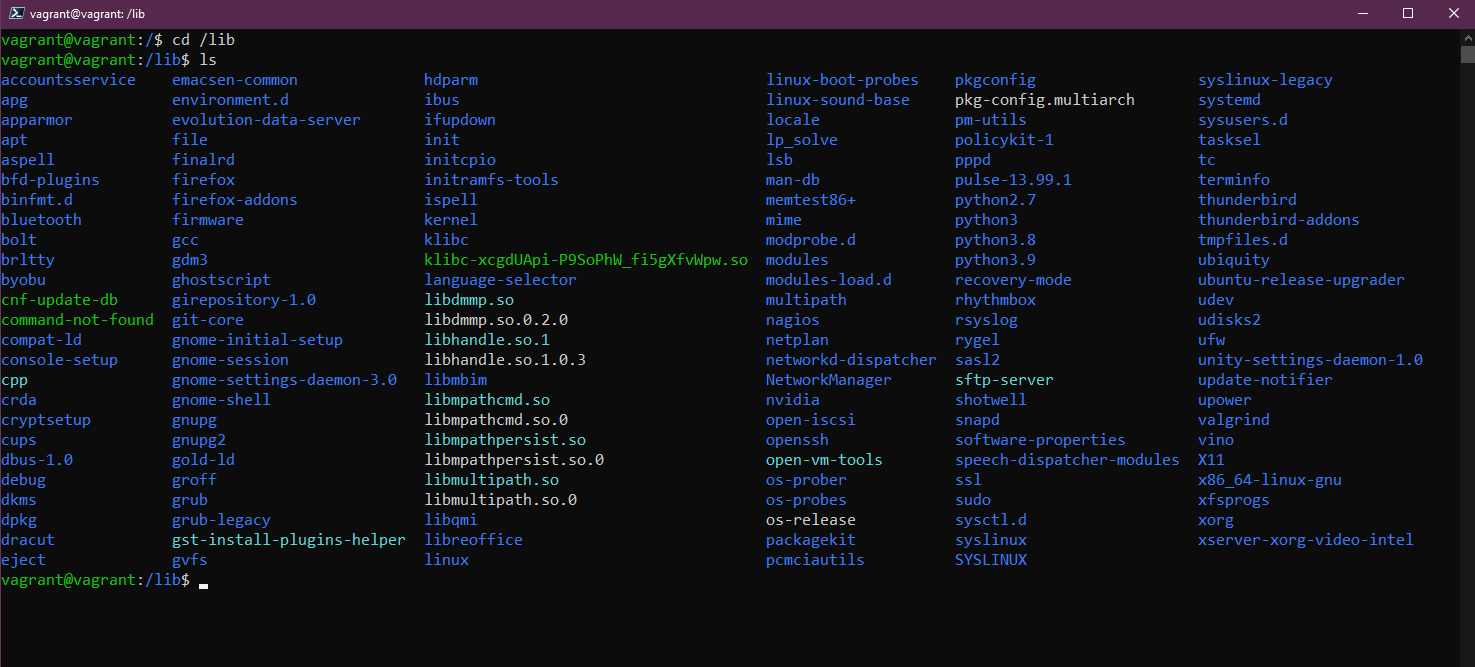This screenshot has height=667, width=1475.
Task: Click the ls command in the prompt history
Action: (206, 59)
